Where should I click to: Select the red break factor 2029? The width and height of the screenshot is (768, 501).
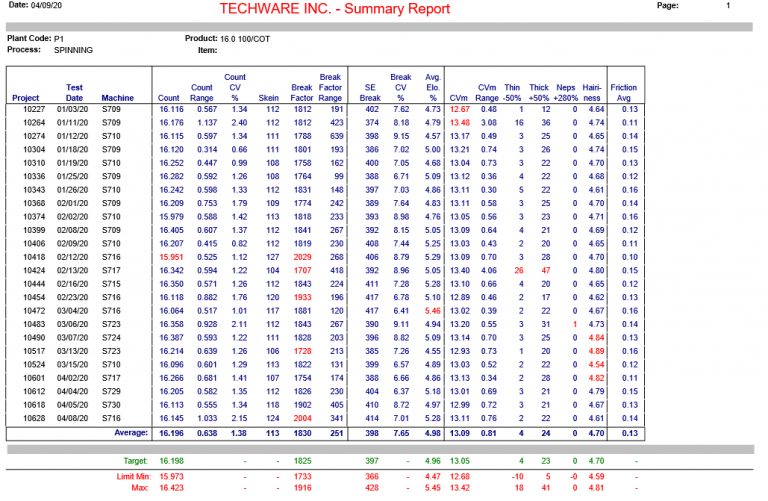[303, 257]
